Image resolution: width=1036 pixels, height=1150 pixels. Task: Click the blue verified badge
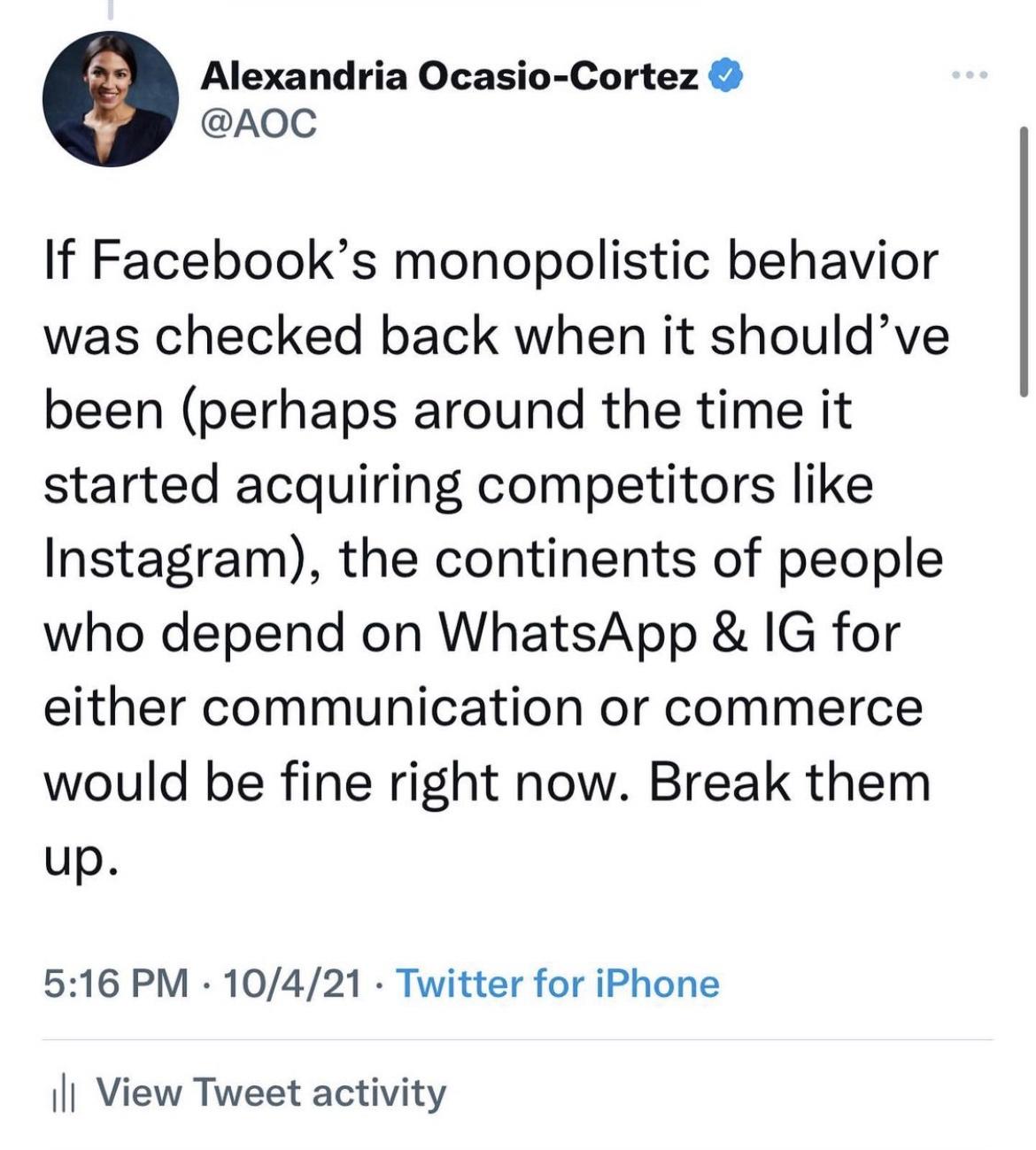(x=724, y=77)
